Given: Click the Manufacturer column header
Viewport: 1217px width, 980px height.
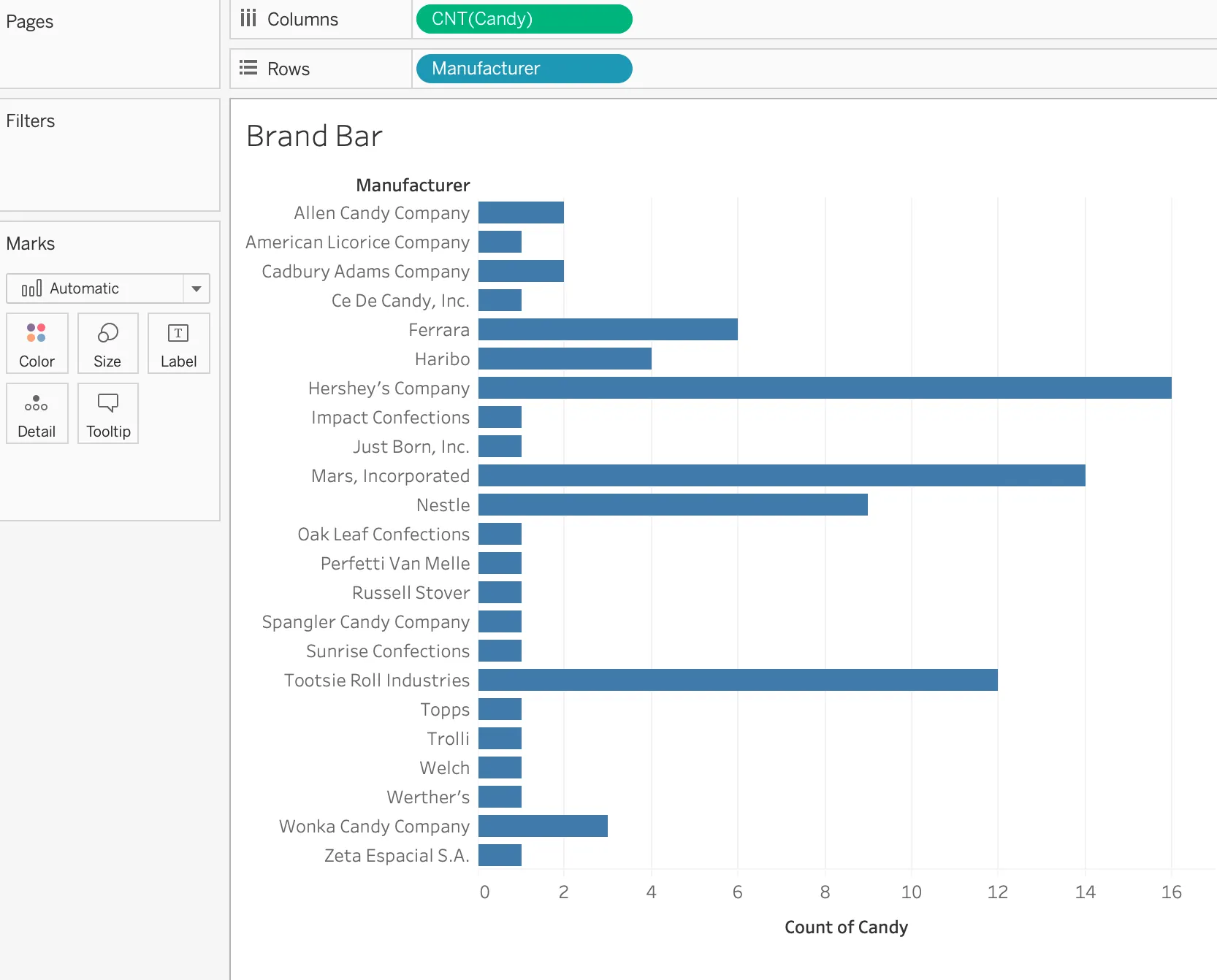Looking at the screenshot, I should pyautogui.click(x=413, y=185).
